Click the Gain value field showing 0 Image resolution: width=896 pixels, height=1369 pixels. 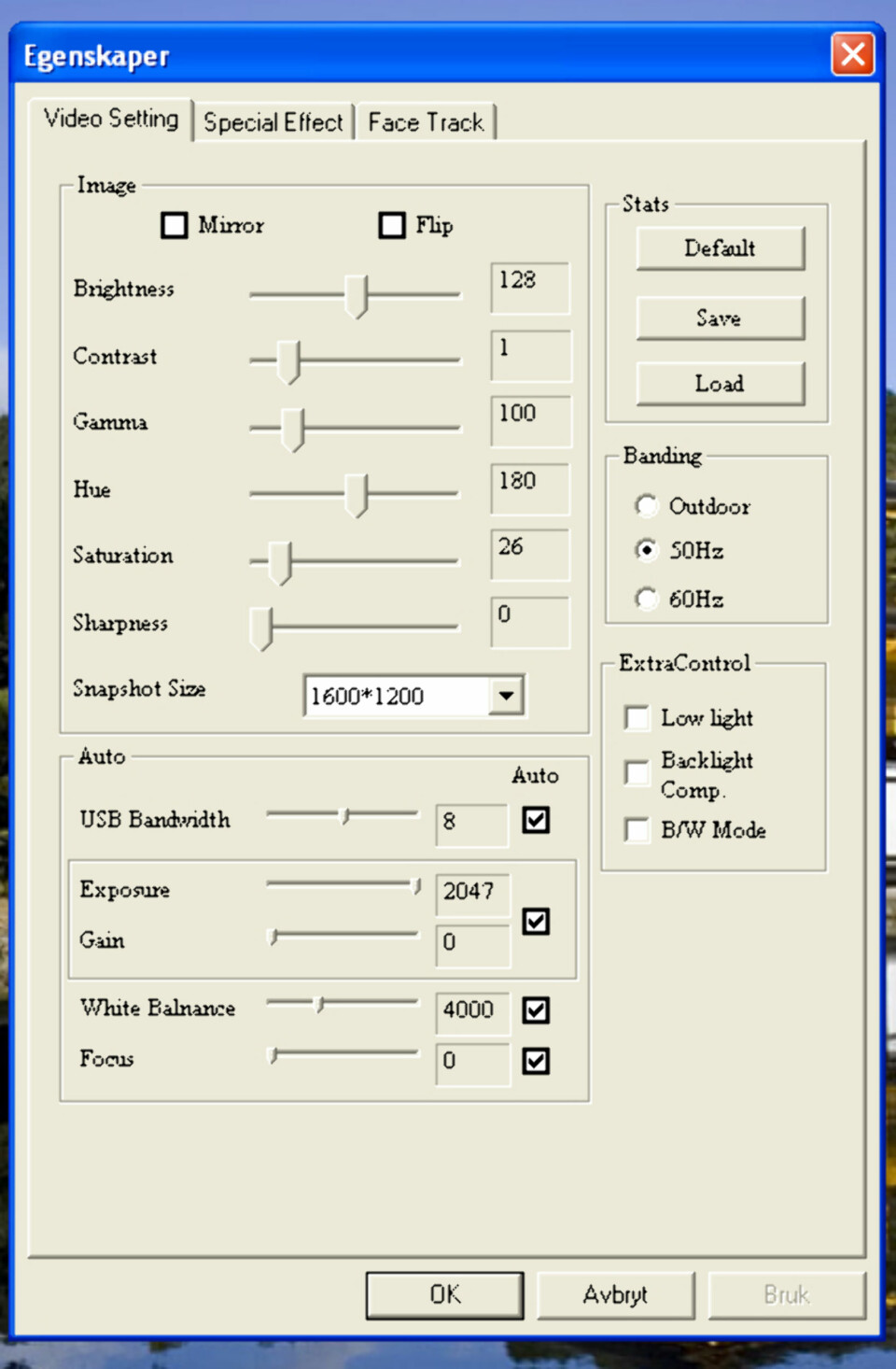click(473, 945)
